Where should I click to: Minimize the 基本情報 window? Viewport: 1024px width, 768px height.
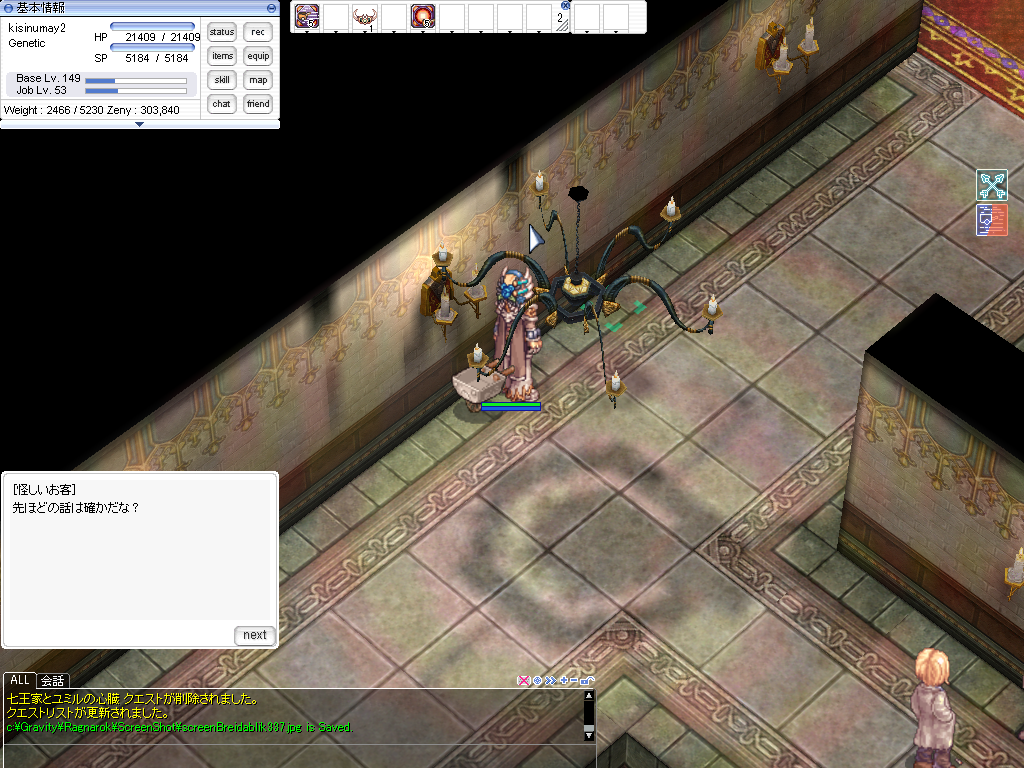(x=271, y=8)
